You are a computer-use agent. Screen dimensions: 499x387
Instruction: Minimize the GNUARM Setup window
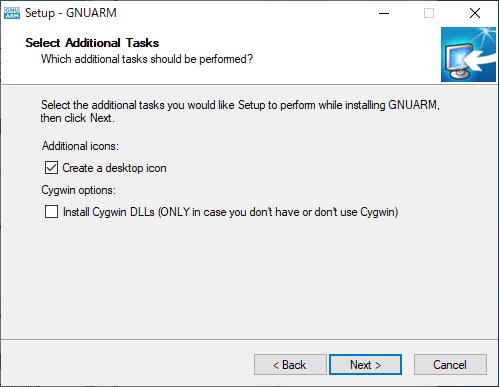point(384,13)
